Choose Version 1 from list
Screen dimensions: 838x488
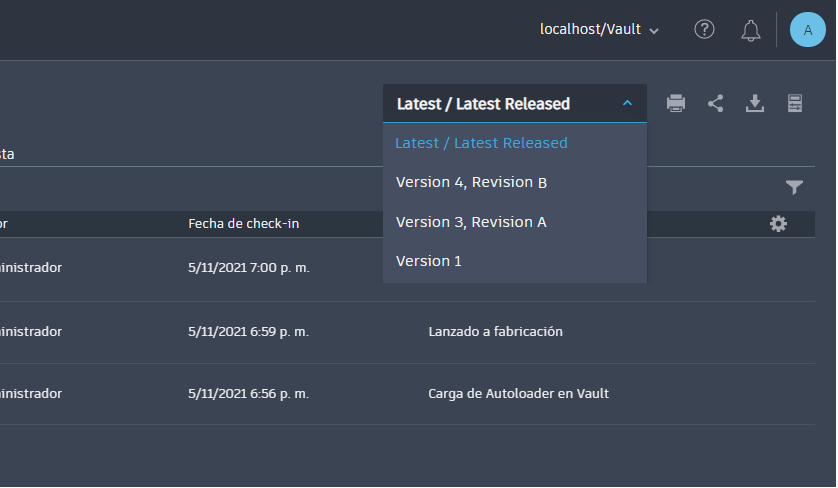pos(429,261)
